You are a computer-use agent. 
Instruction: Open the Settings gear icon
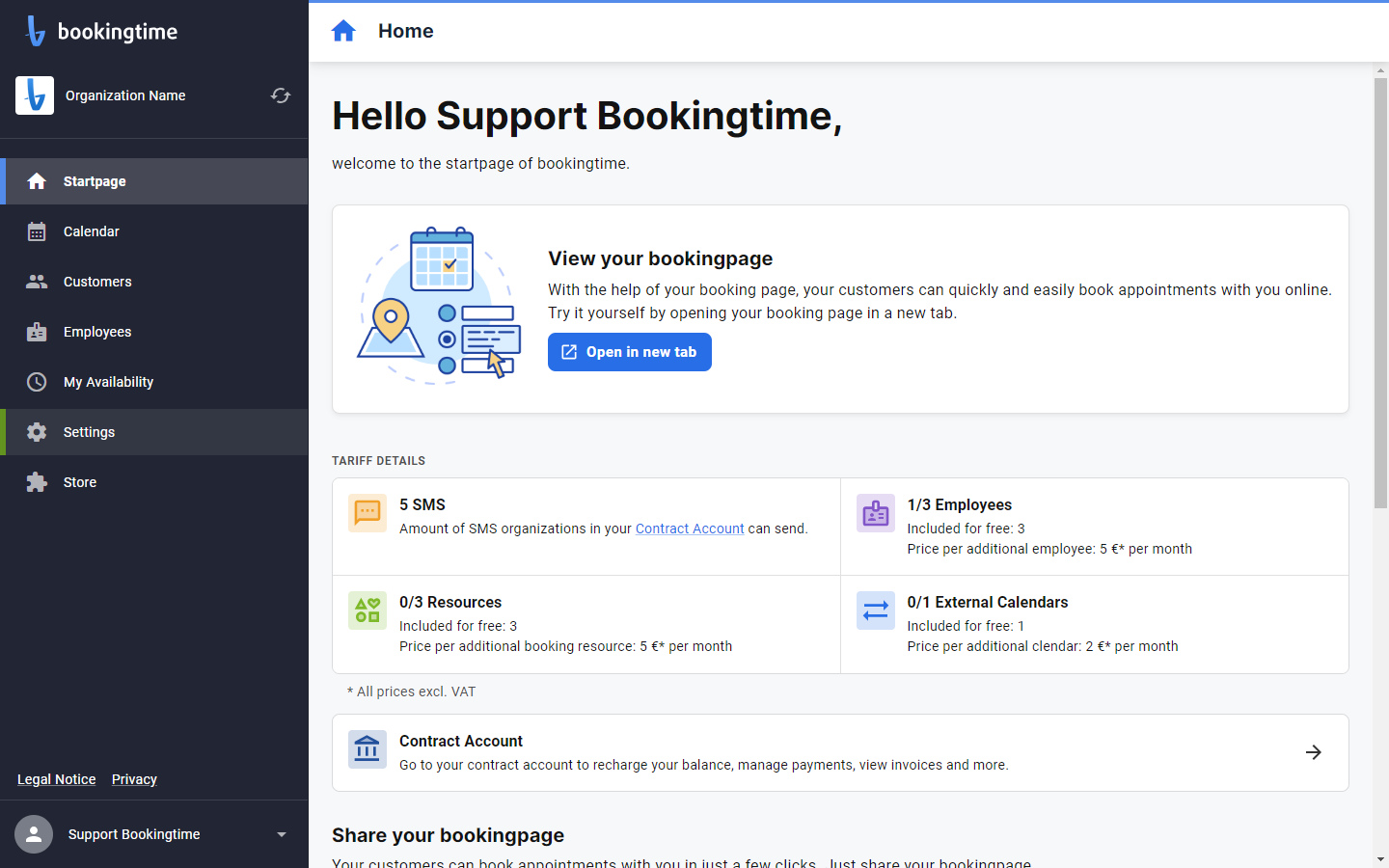37,432
